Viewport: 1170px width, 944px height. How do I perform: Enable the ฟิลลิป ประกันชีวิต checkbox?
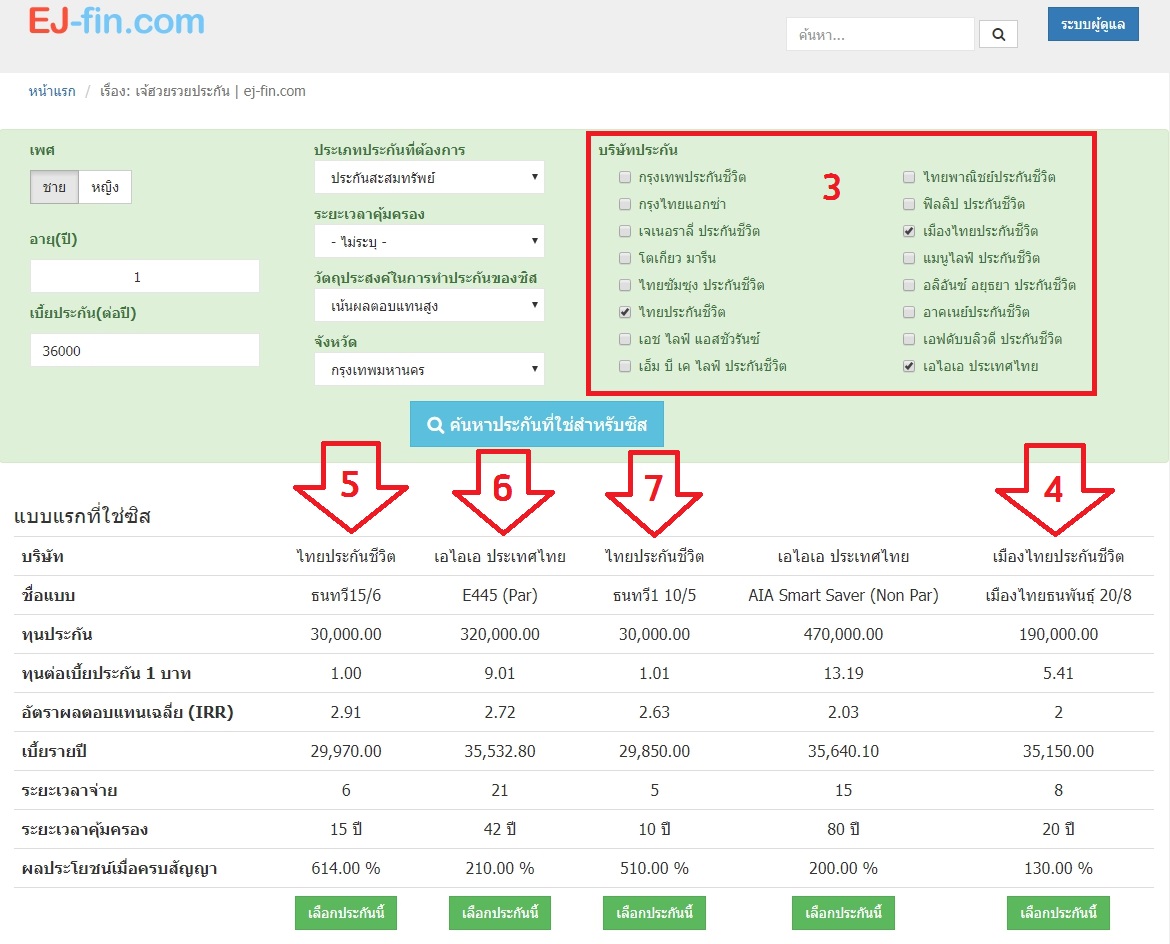[909, 205]
